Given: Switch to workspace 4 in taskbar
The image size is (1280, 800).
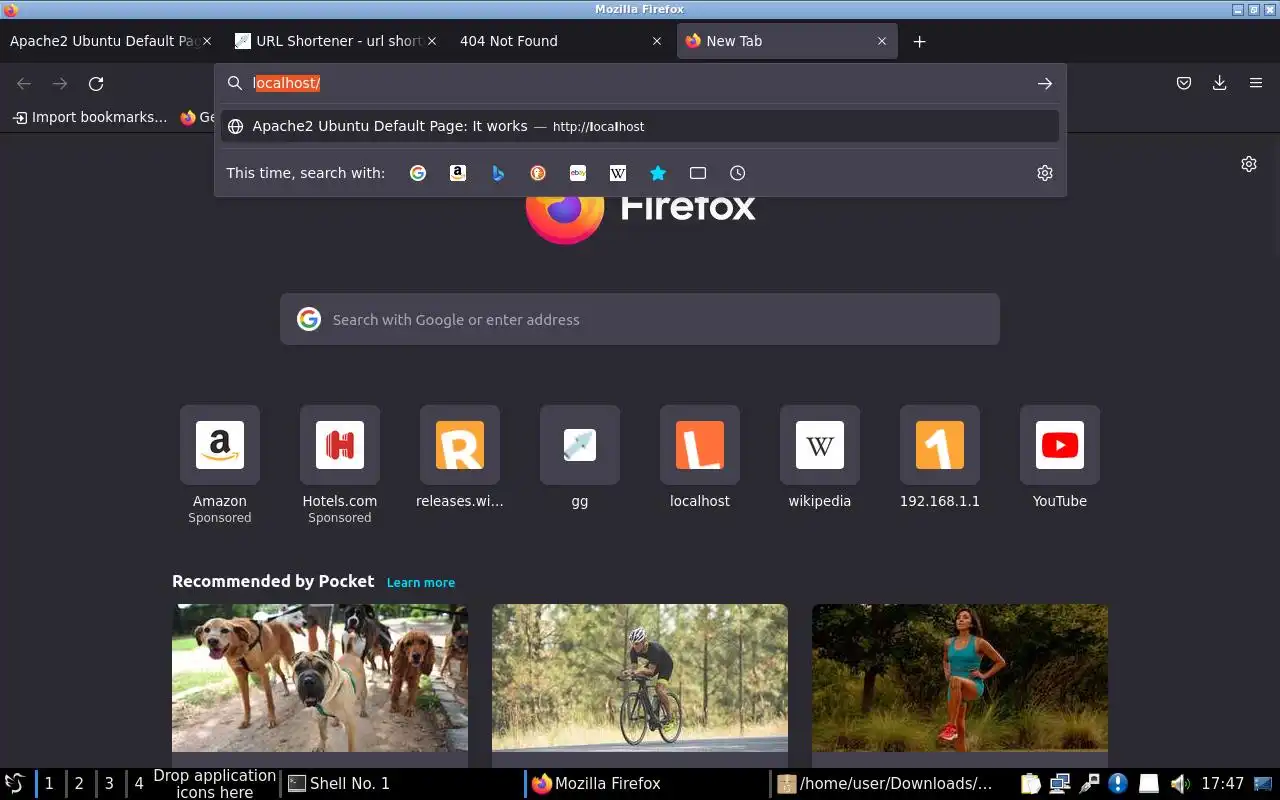Looking at the screenshot, I should tap(139, 784).
